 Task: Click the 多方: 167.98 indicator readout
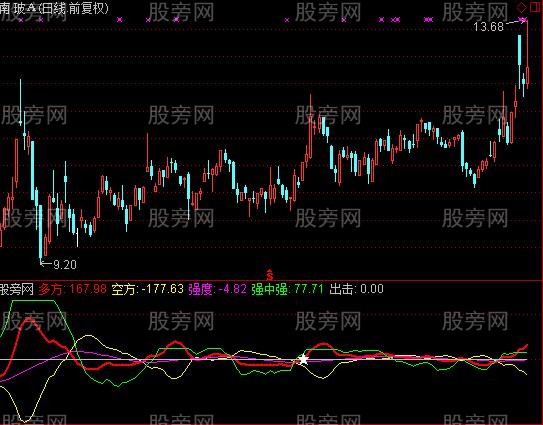click(72, 289)
